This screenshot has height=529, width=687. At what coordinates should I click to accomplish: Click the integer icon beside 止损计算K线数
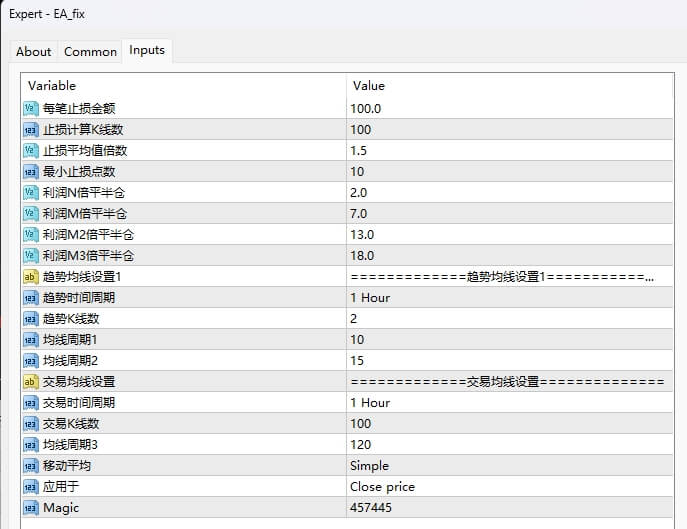(31, 130)
